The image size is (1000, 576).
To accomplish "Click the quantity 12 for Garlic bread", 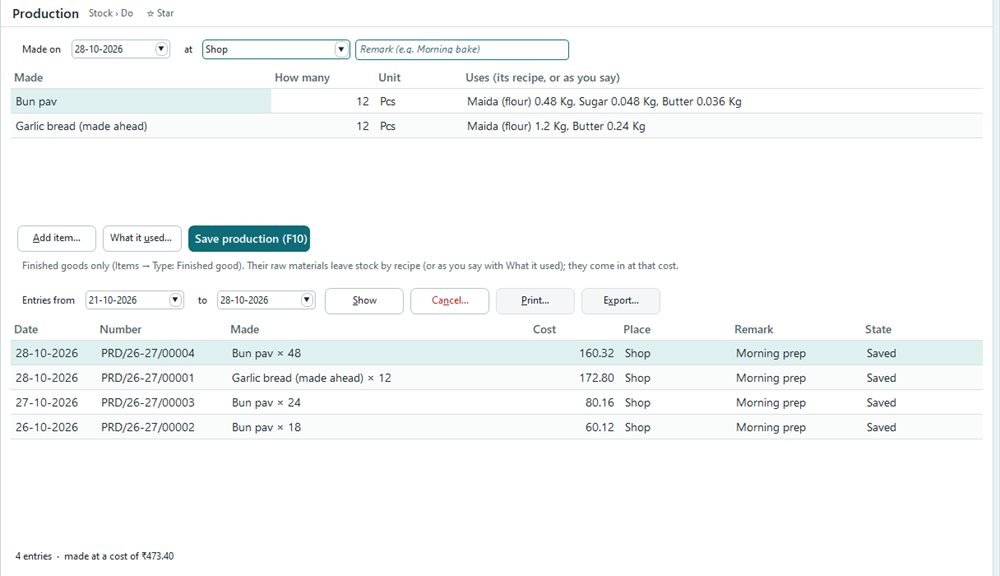I will tap(362, 126).
